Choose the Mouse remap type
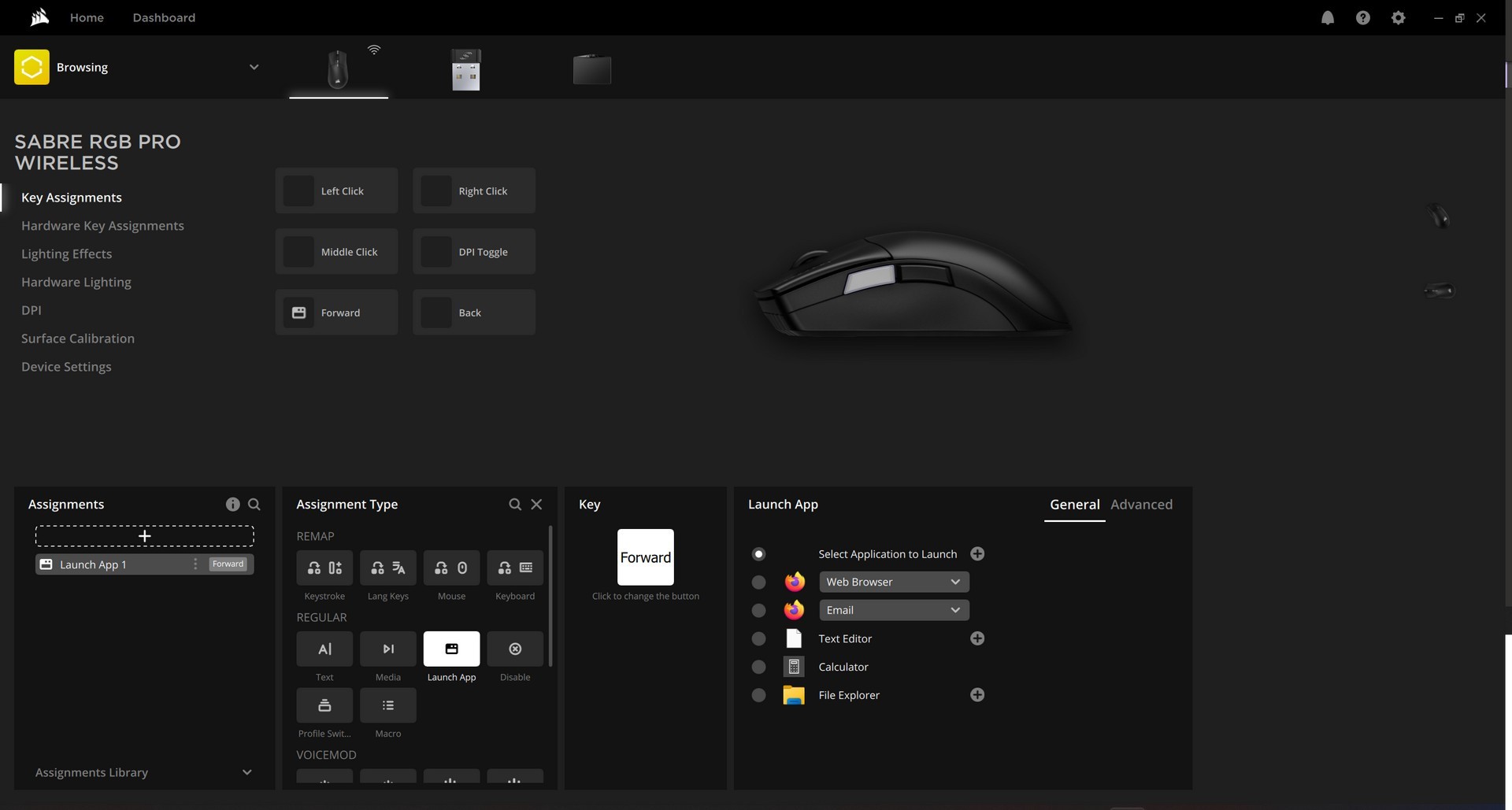 pos(451,568)
